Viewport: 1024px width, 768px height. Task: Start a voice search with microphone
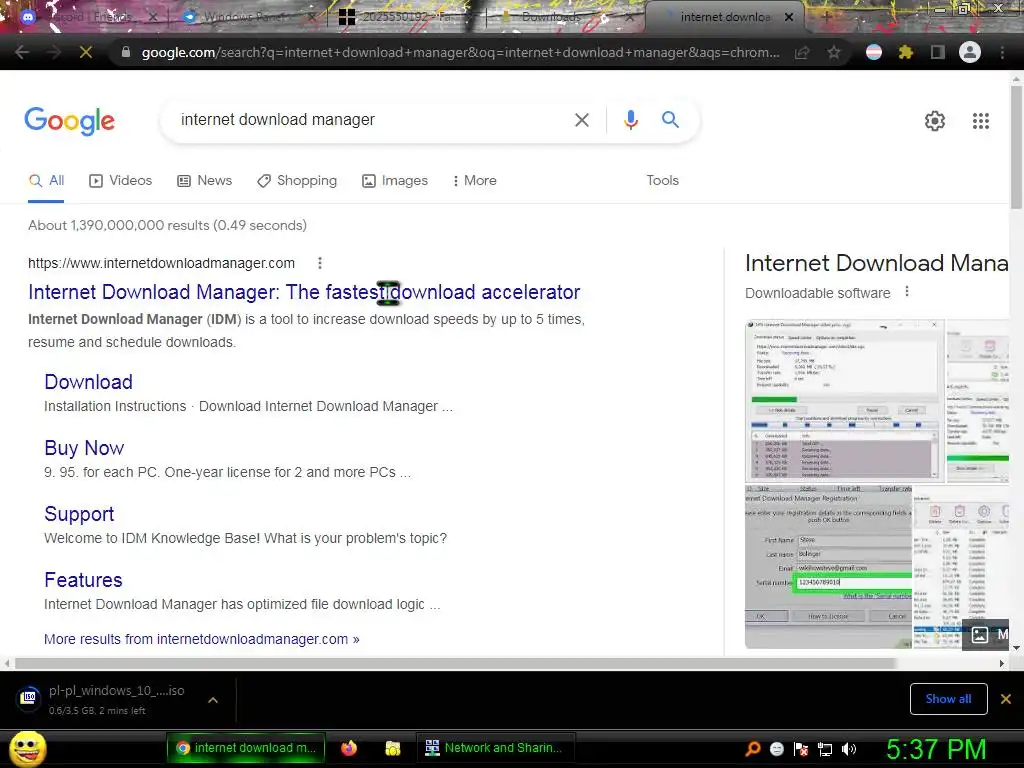click(x=631, y=120)
